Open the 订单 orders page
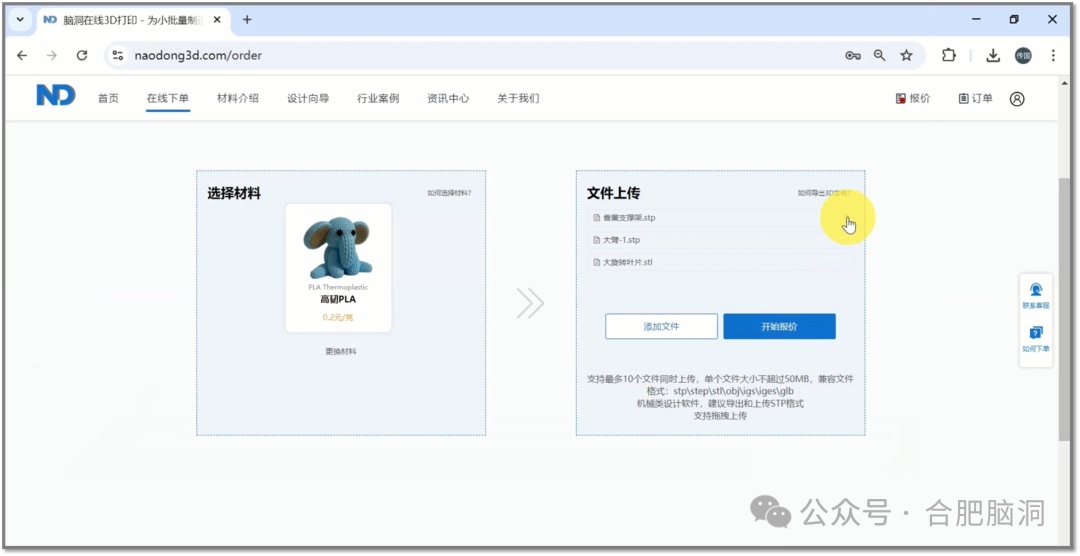Screen dimensions: 1080x556 [x=975, y=98]
